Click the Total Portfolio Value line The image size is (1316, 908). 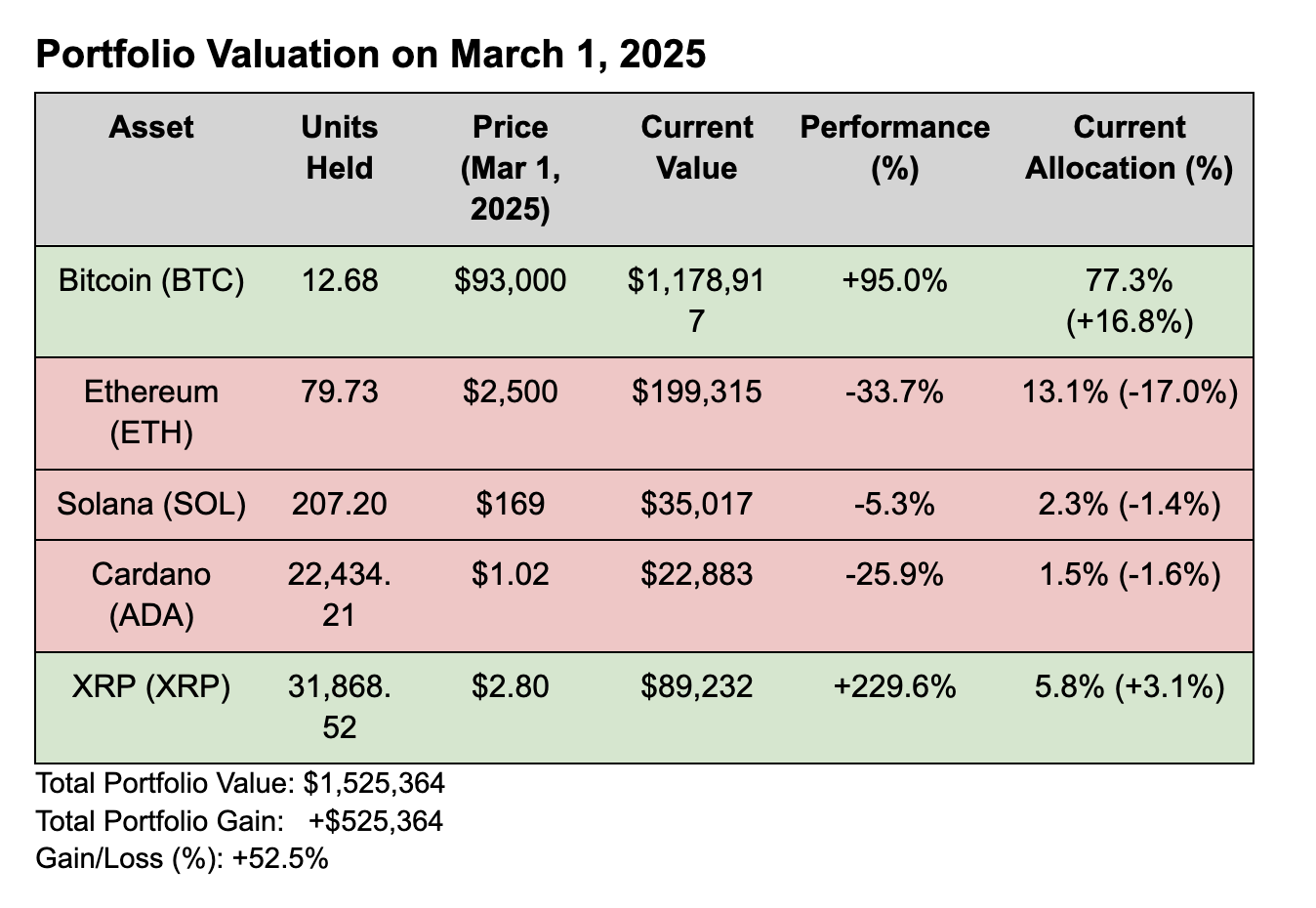click(x=240, y=783)
